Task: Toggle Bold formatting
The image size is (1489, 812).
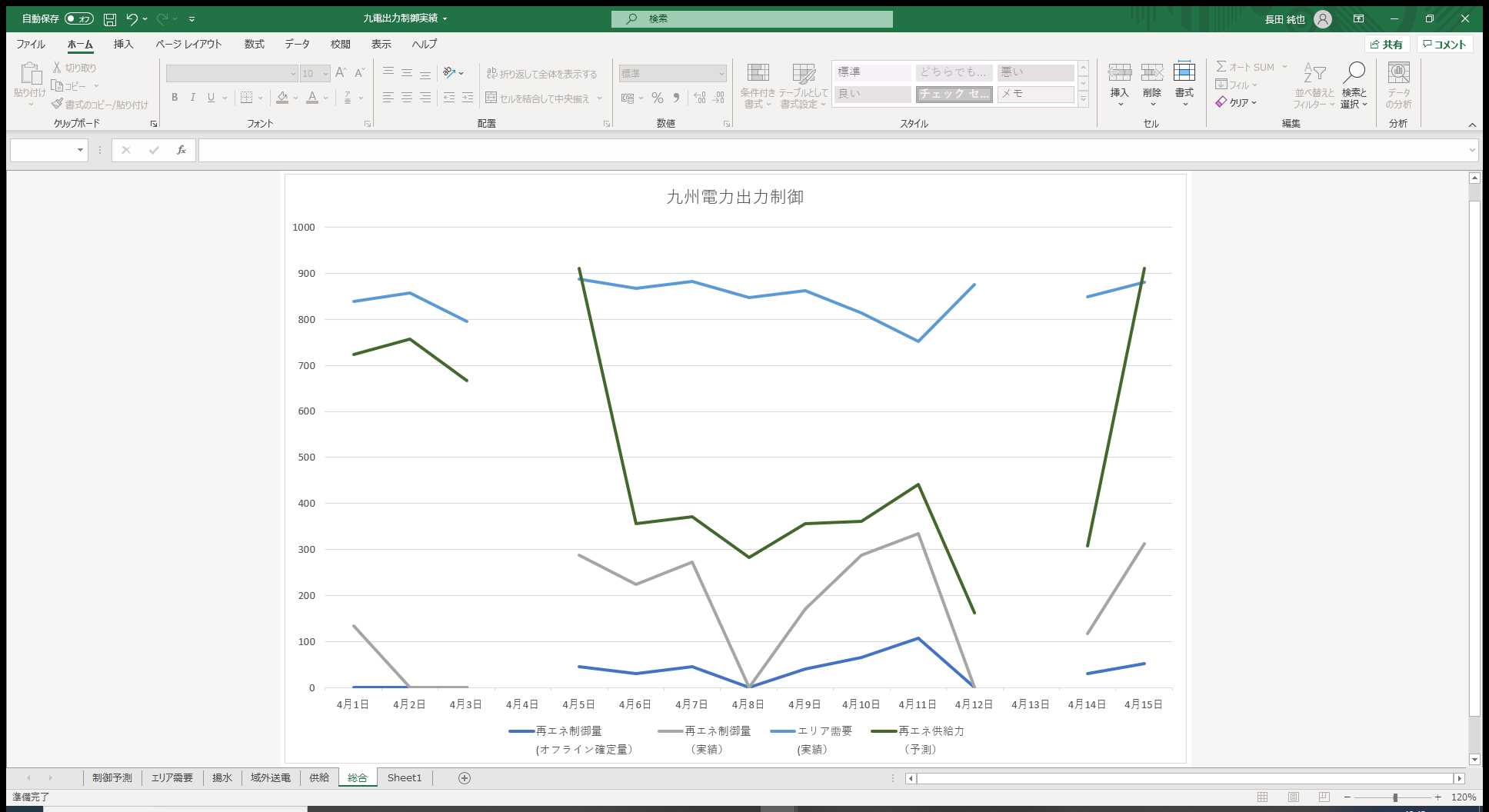Action: (x=175, y=97)
